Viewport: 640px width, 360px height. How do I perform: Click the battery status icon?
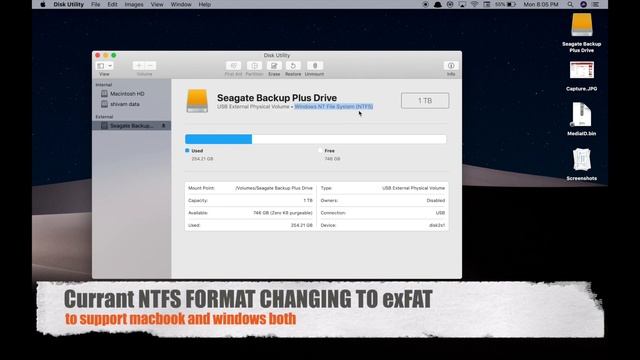(511, 4)
